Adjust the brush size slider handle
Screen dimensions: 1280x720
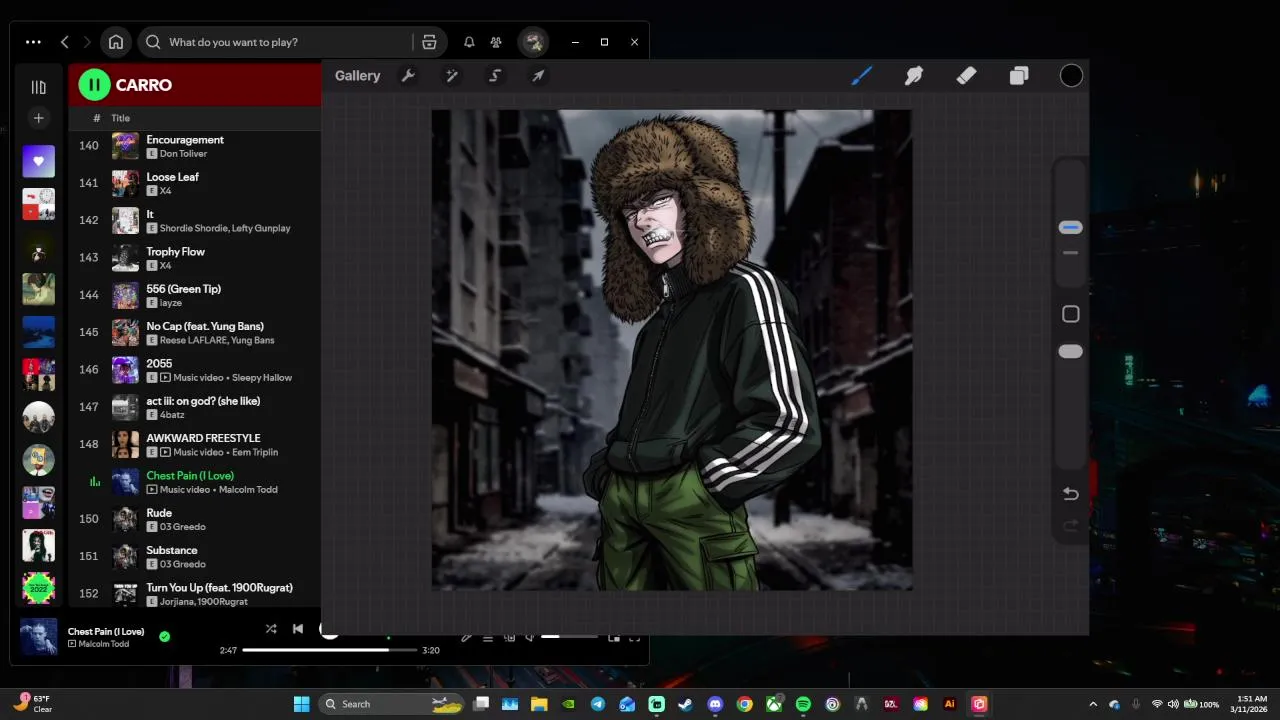point(1070,228)
